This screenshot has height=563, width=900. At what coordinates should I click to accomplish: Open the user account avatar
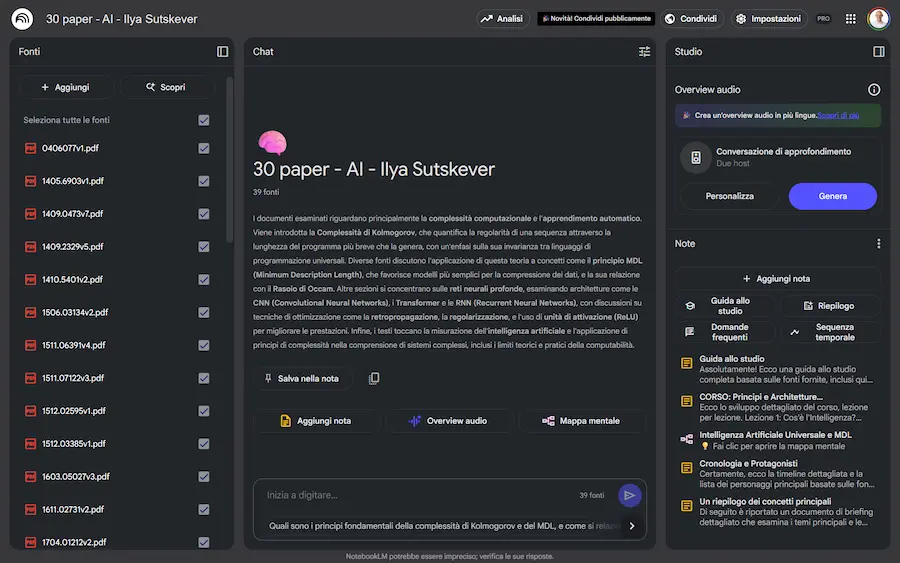pyautogui.click(x=878, y=19)
